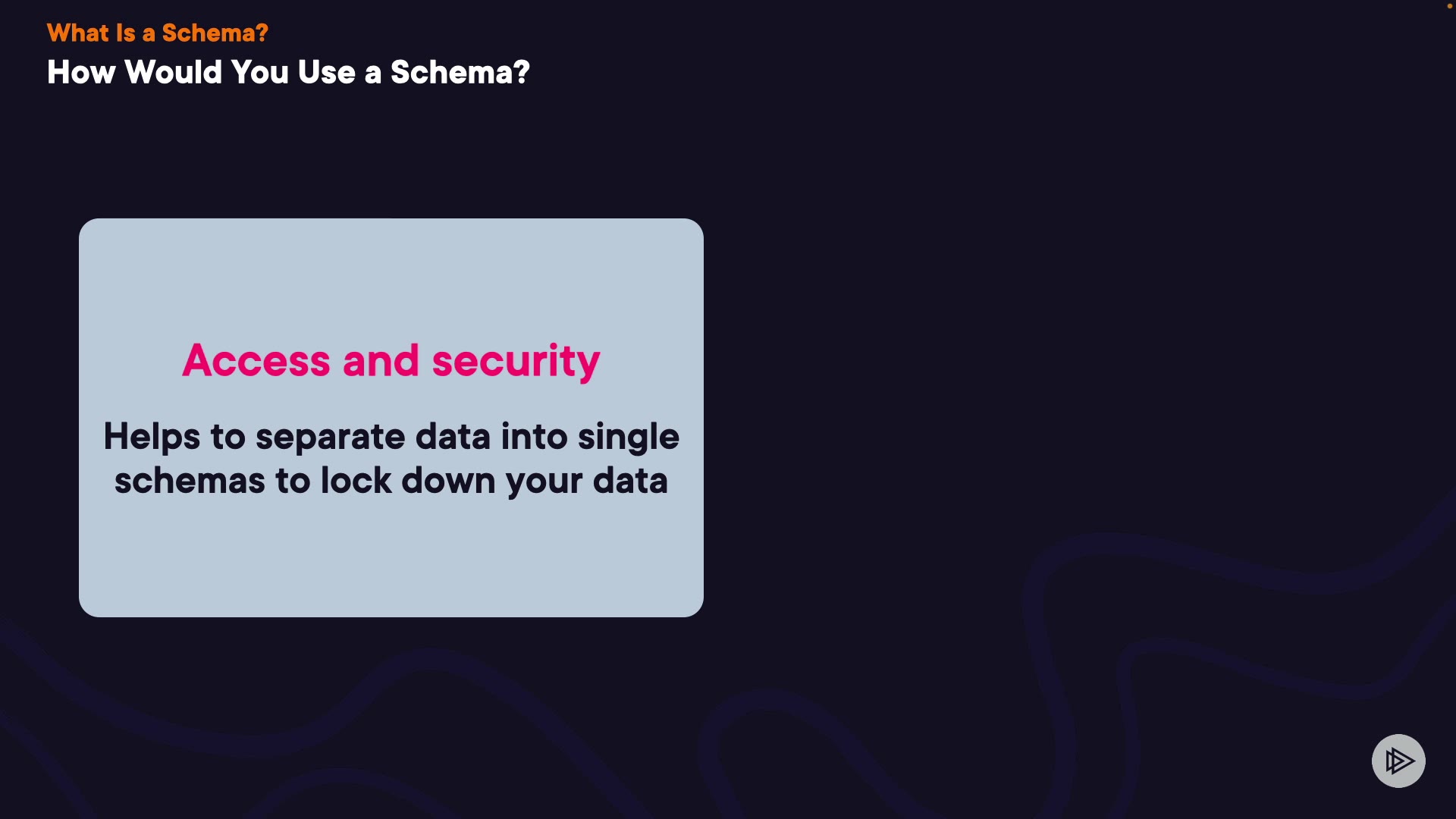Click the line "schemas to lock down your data"

(x=391, y=481)
